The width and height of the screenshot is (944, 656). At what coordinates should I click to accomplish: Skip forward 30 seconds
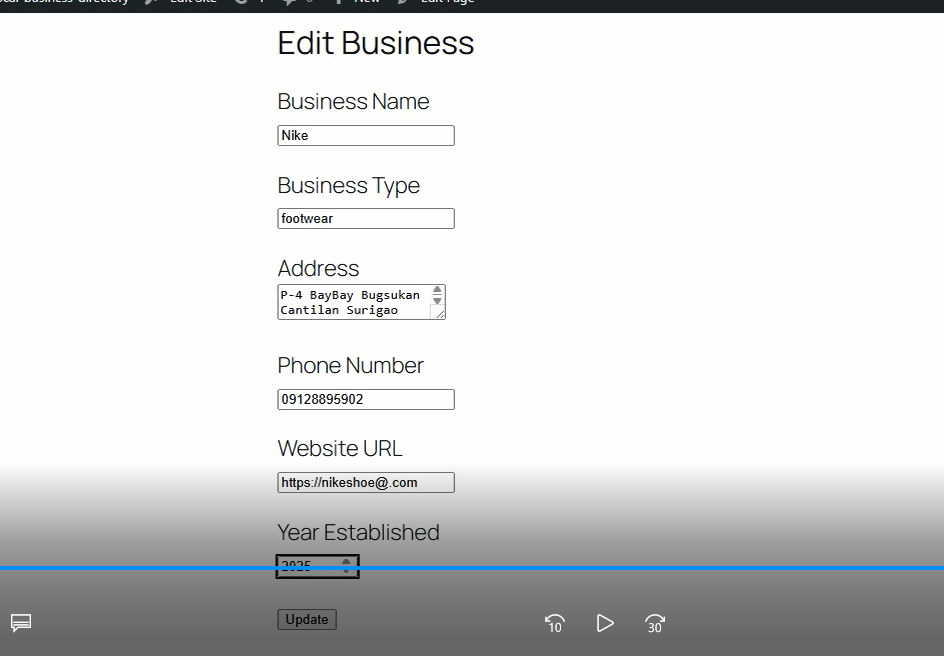(x=655, y=623)
